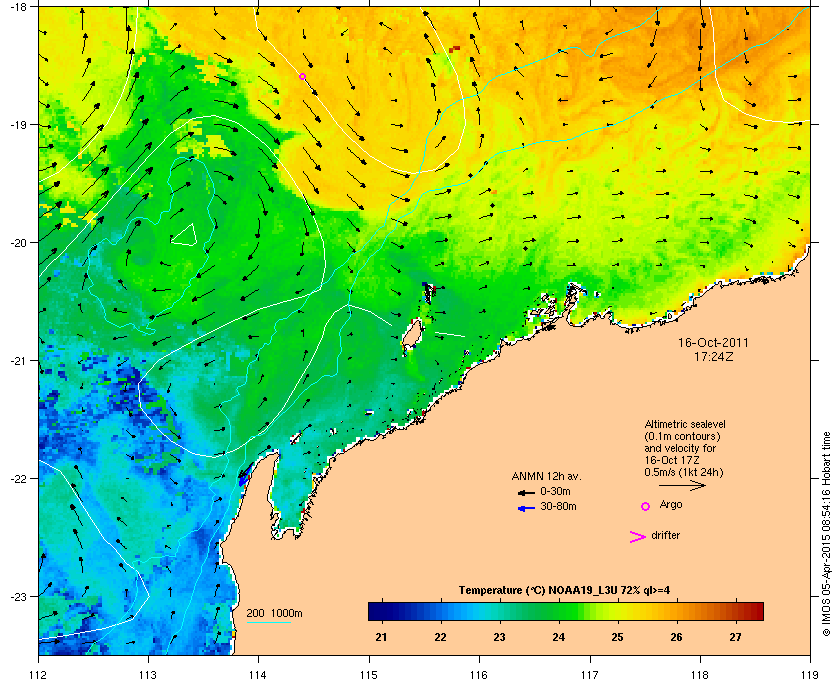Screen dimensions: 840x680
Task: Click the '200 1000m' bathymetry label
Action: point(274,613)
